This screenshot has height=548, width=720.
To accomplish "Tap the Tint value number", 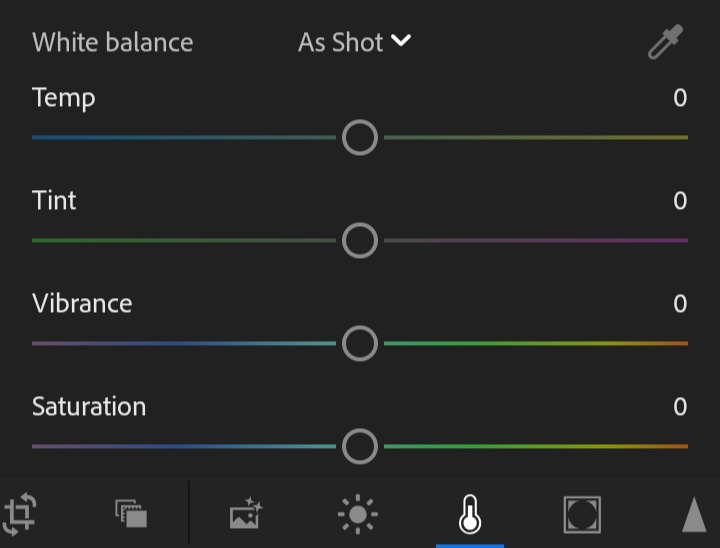I will [680, 201].
